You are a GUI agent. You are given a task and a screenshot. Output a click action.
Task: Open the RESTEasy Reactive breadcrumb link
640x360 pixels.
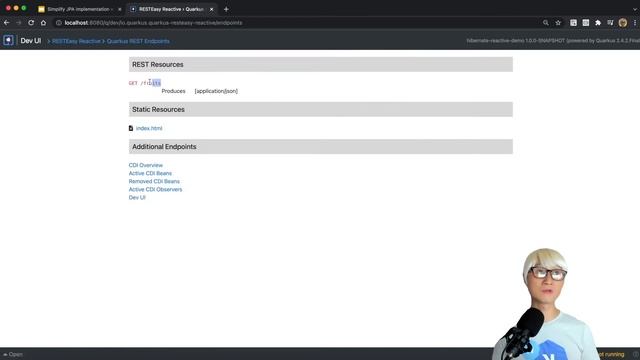[76, 41]
